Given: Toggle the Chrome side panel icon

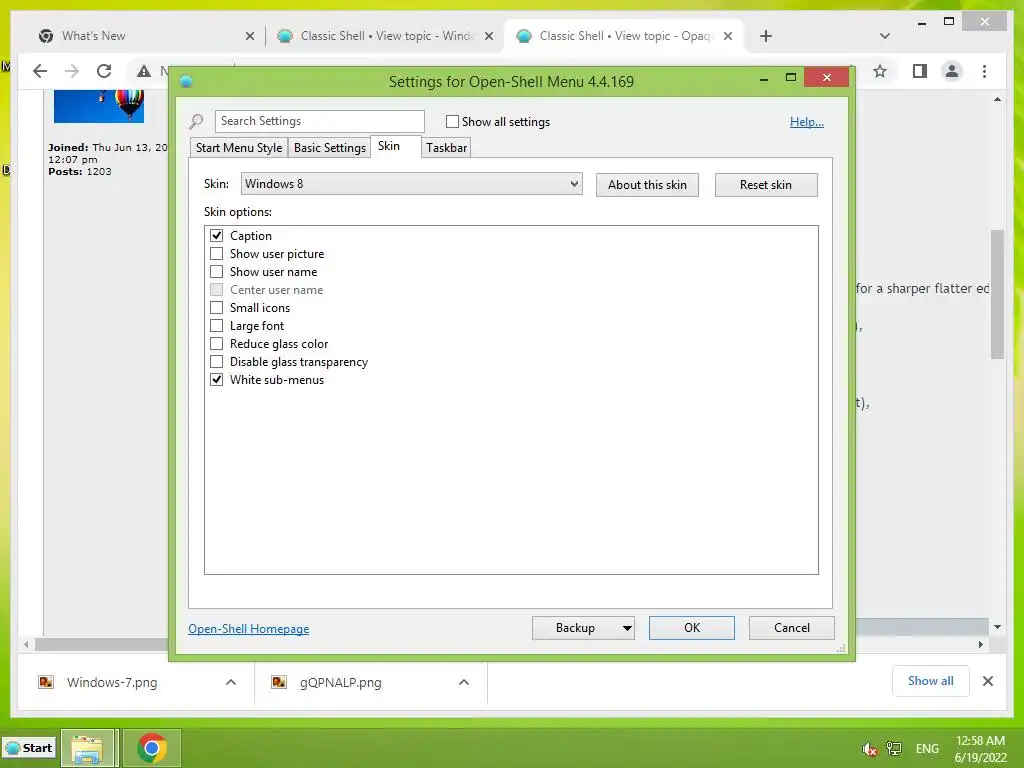Looking at the screenshot, I should point(920,71).
